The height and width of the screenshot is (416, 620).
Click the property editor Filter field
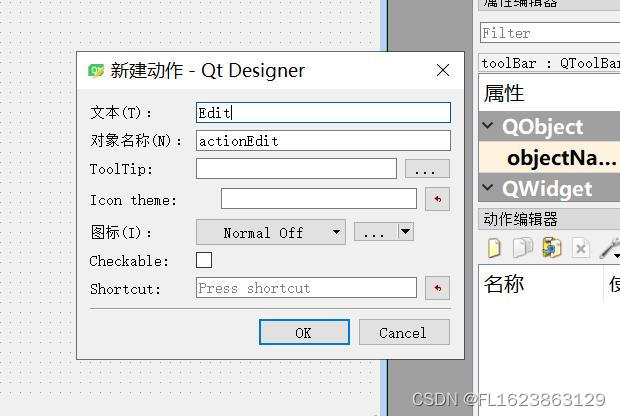tap(550, 32)
